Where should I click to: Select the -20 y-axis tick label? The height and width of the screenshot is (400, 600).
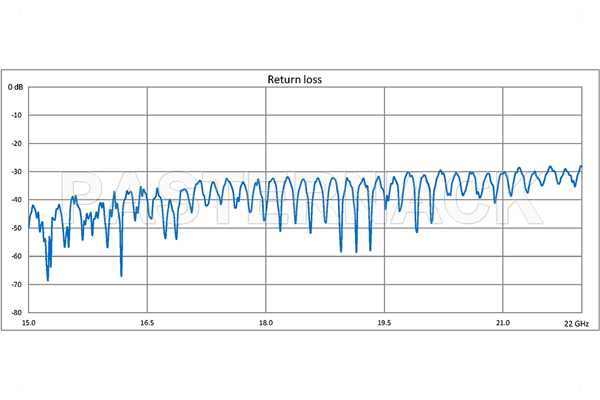coord(17,143)
